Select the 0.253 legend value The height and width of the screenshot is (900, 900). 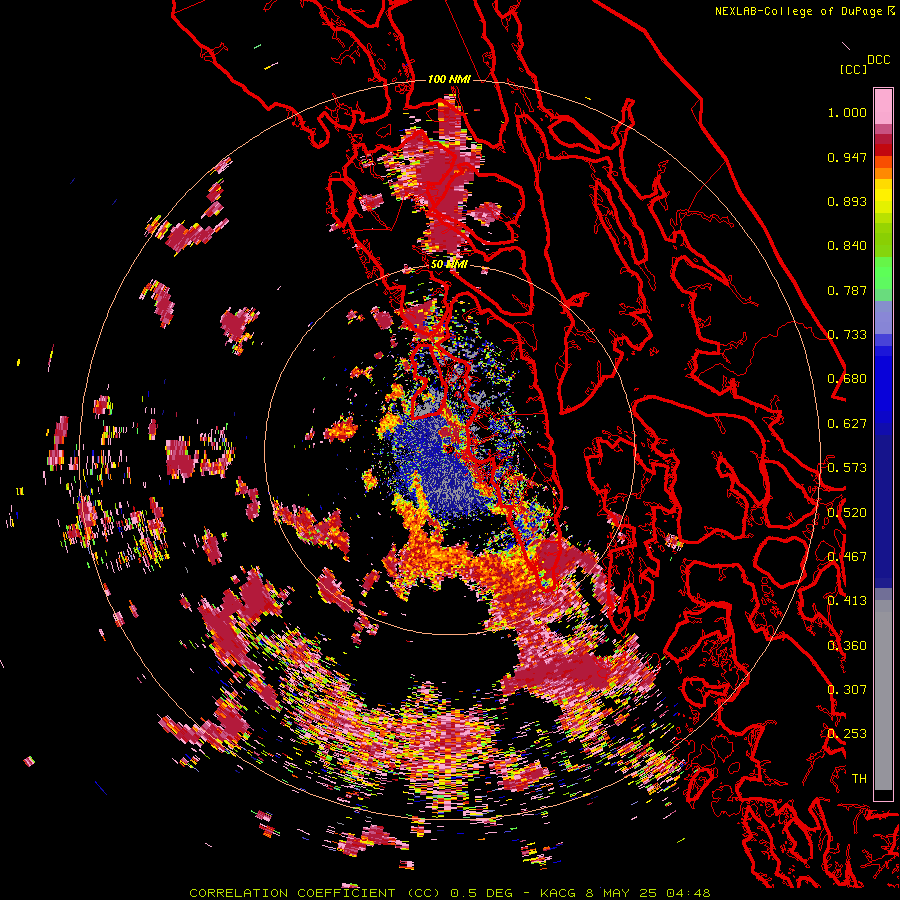click(x=847, y=734)
